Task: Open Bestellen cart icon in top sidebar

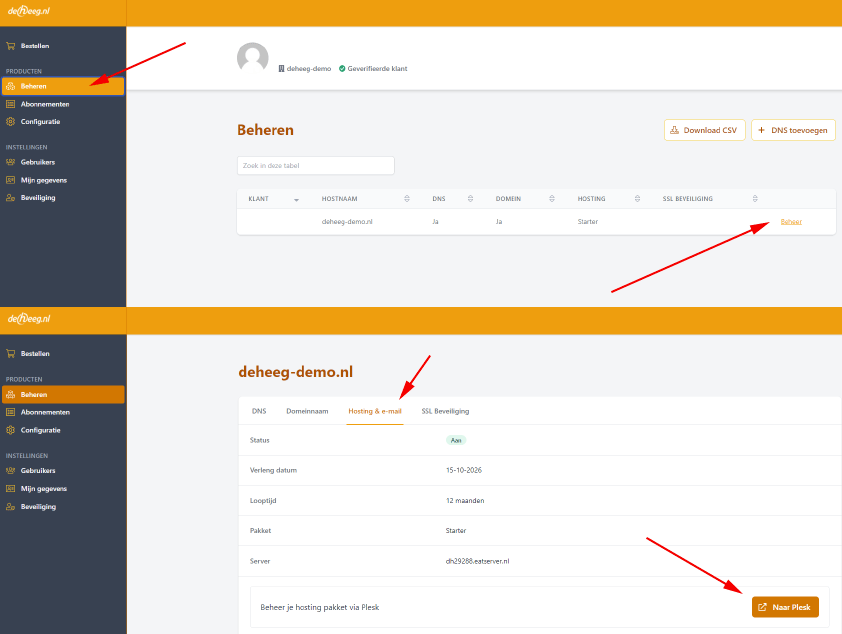Action: pos(10,46)
